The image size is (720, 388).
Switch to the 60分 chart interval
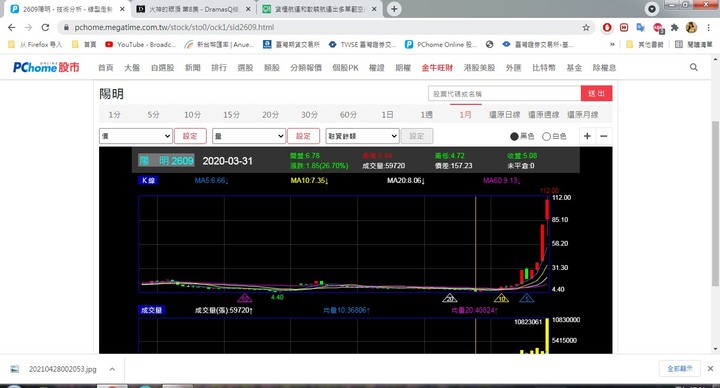[348, 115]
